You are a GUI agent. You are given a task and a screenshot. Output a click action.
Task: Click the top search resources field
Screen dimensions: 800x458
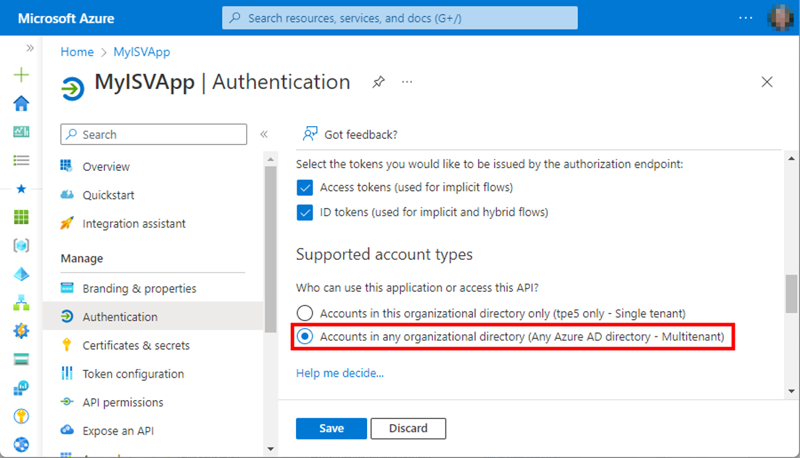pos(400,18)
